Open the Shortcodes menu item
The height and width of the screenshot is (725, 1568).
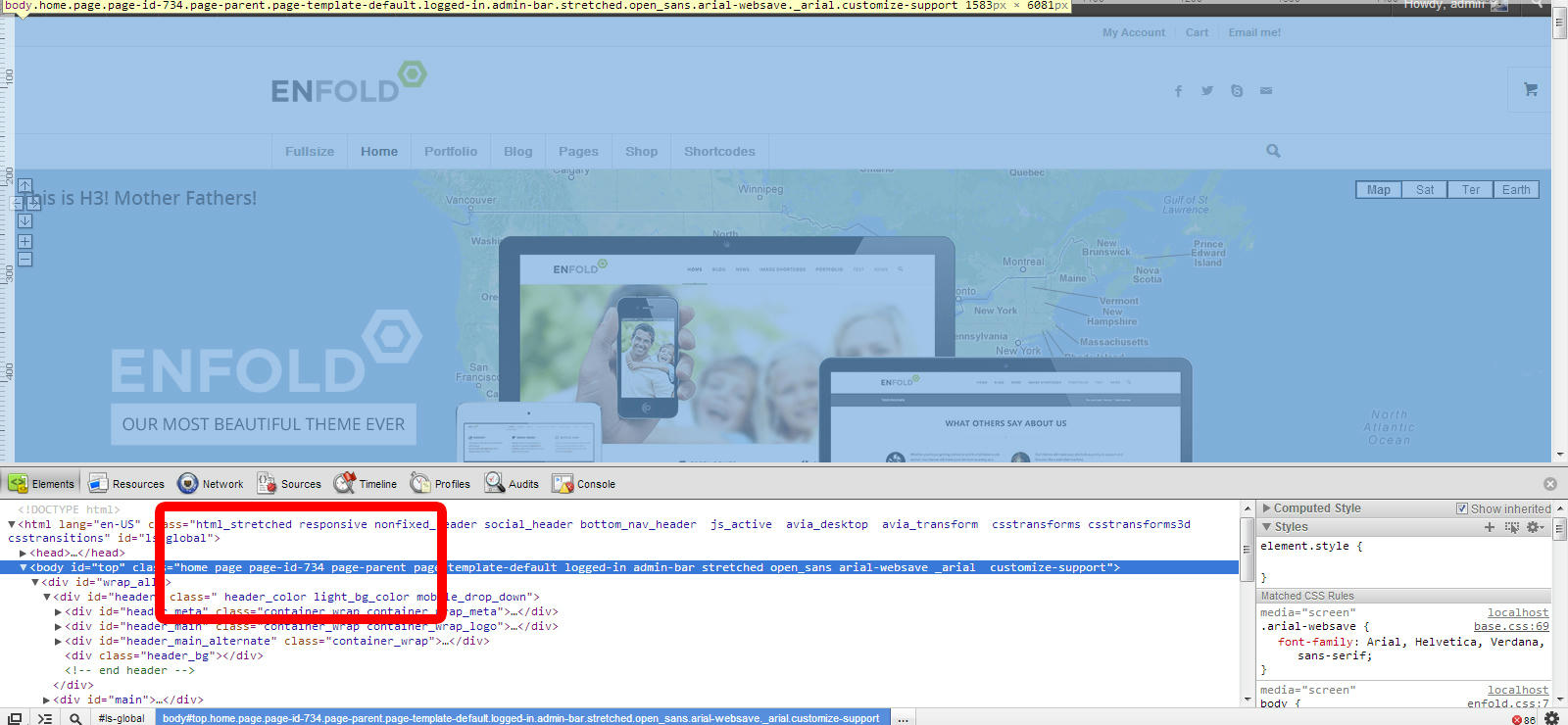[x=719, y=152]
